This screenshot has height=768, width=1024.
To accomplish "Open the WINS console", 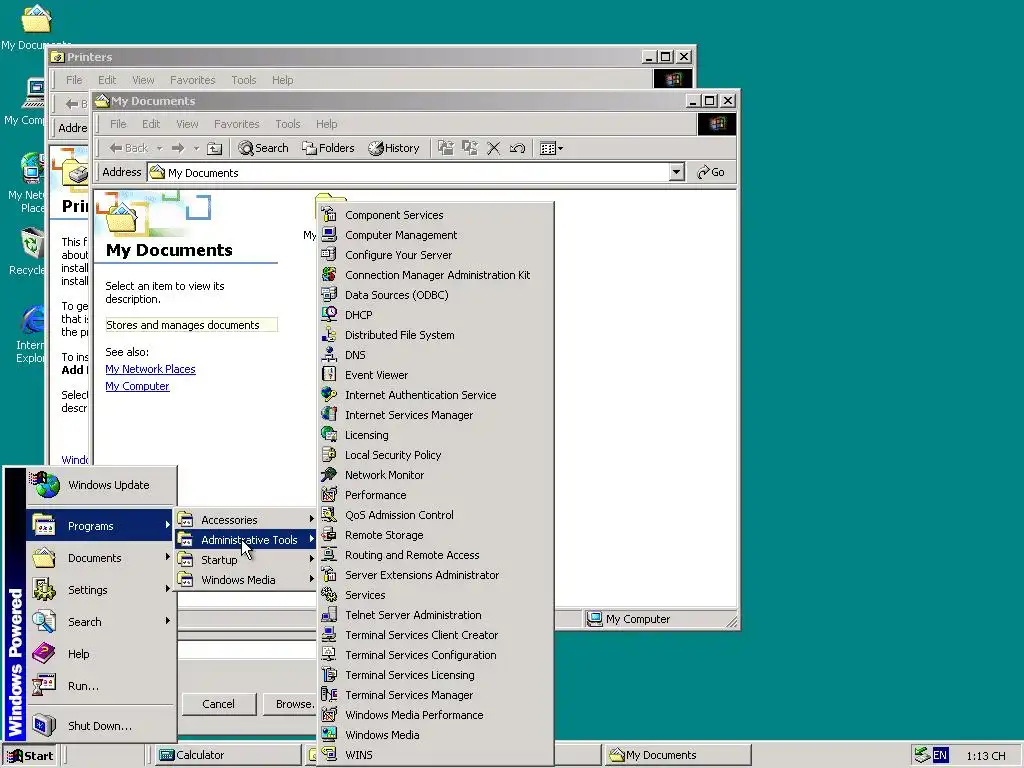I will point(436,756).
